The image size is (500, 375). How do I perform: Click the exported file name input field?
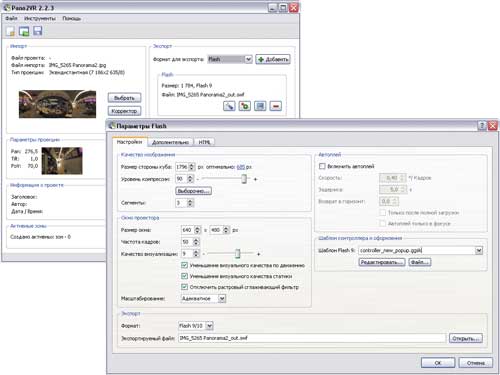pyautogui.click(x=312, y=338)
